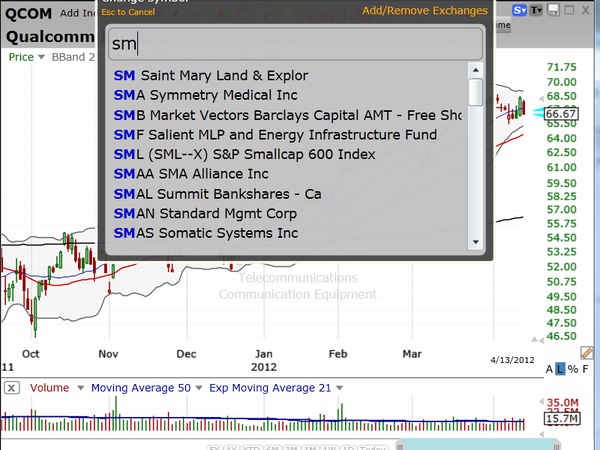Toggle logarithmic scale L
This screenshot has width=600, height=450.
560,369
